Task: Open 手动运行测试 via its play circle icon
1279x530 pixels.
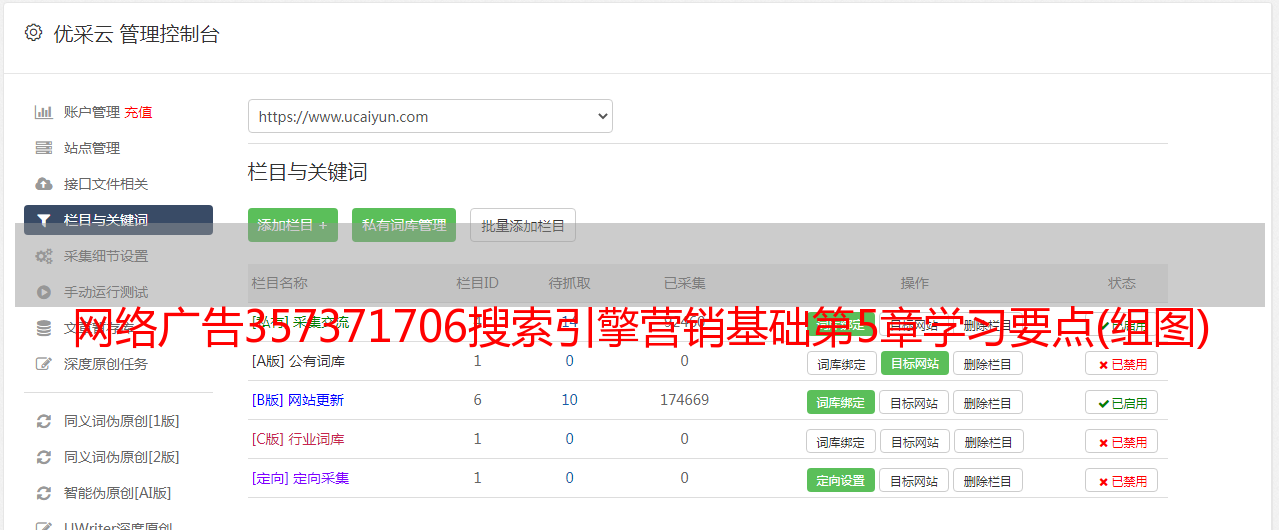Action: coord(43,292)
